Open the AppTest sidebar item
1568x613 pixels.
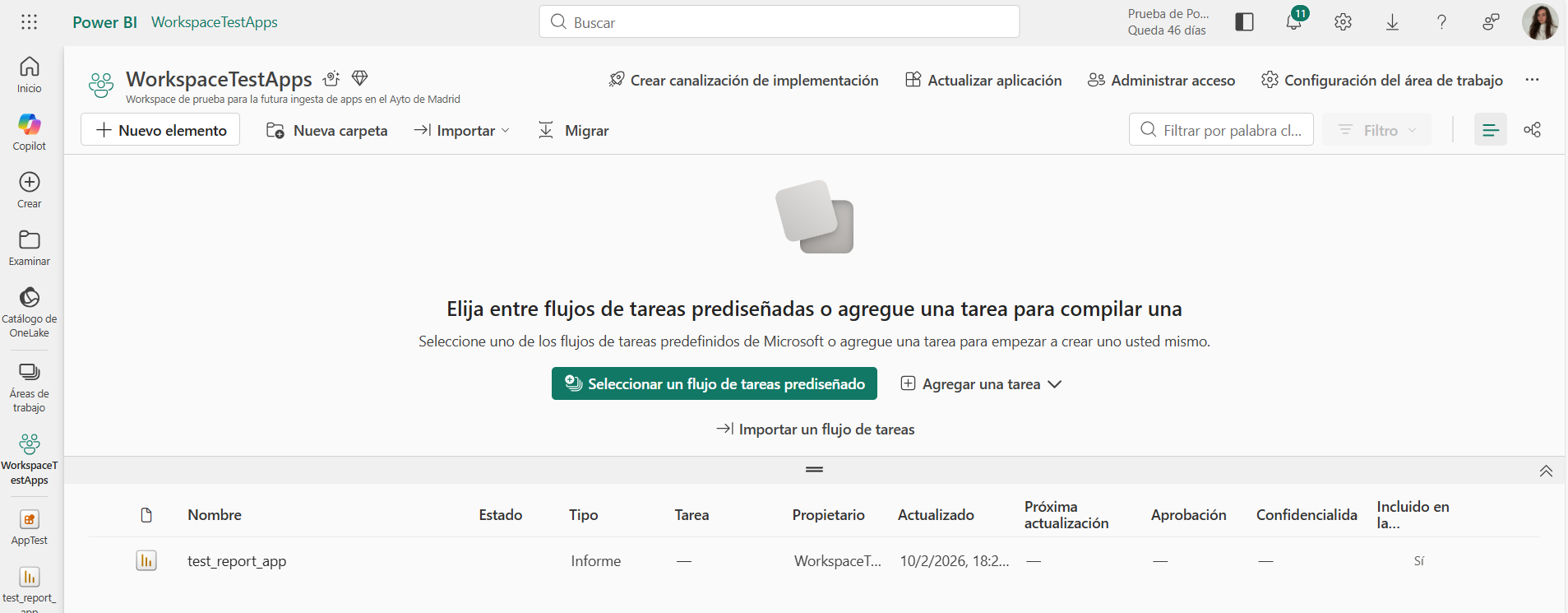coord(30,527)
